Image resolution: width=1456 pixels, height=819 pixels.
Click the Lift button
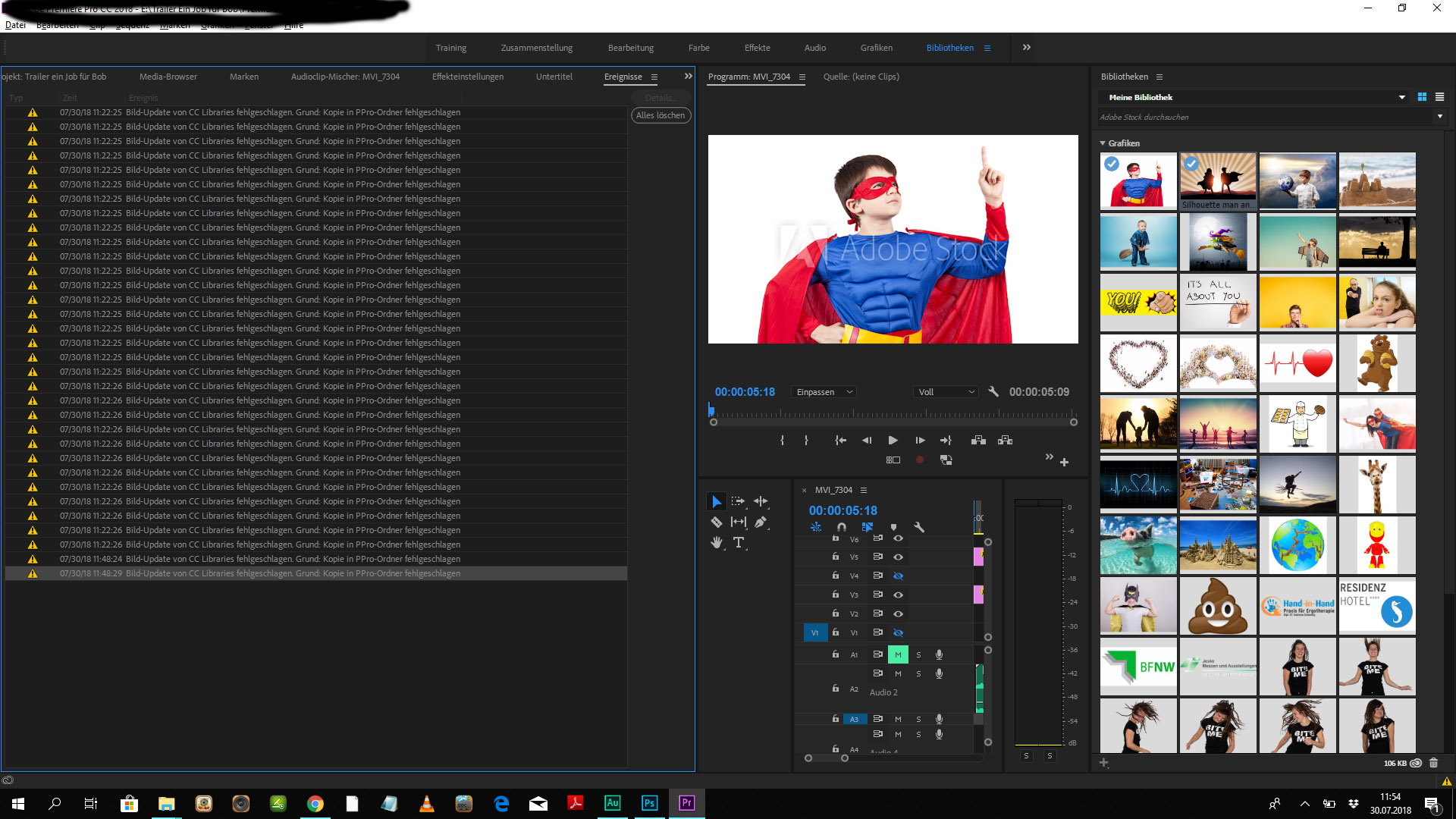pyautogui.click(x=978, y=440)
